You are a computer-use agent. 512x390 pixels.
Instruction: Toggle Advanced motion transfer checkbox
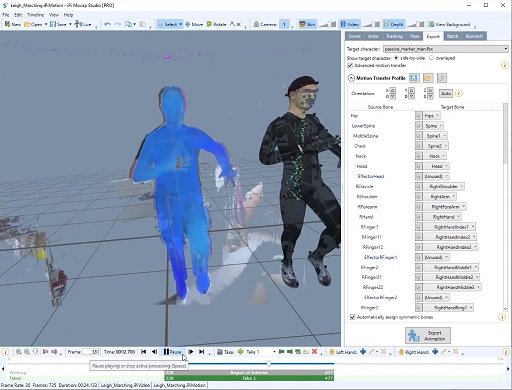point(350,65)
